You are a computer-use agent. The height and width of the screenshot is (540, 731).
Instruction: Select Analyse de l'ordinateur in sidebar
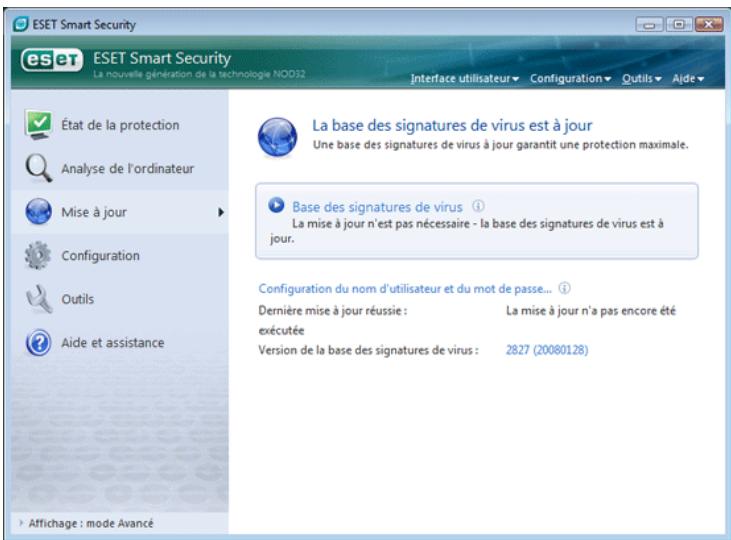[x=120, y=168]
